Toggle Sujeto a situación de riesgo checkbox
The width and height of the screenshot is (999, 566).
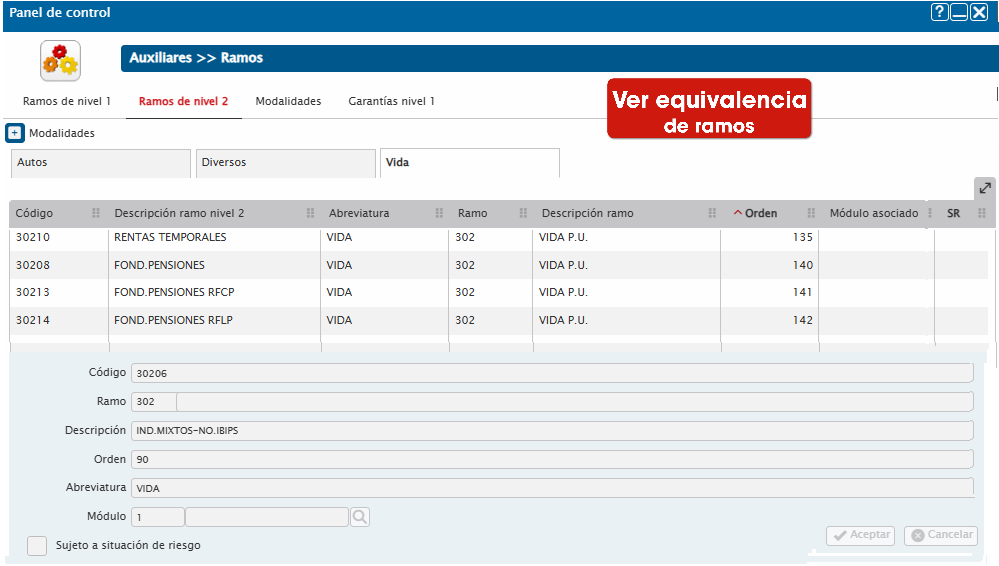tap(37, 546)
